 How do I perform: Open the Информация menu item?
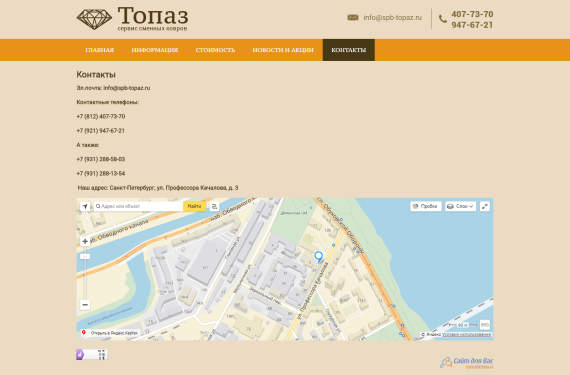click(x=155, y=50)
